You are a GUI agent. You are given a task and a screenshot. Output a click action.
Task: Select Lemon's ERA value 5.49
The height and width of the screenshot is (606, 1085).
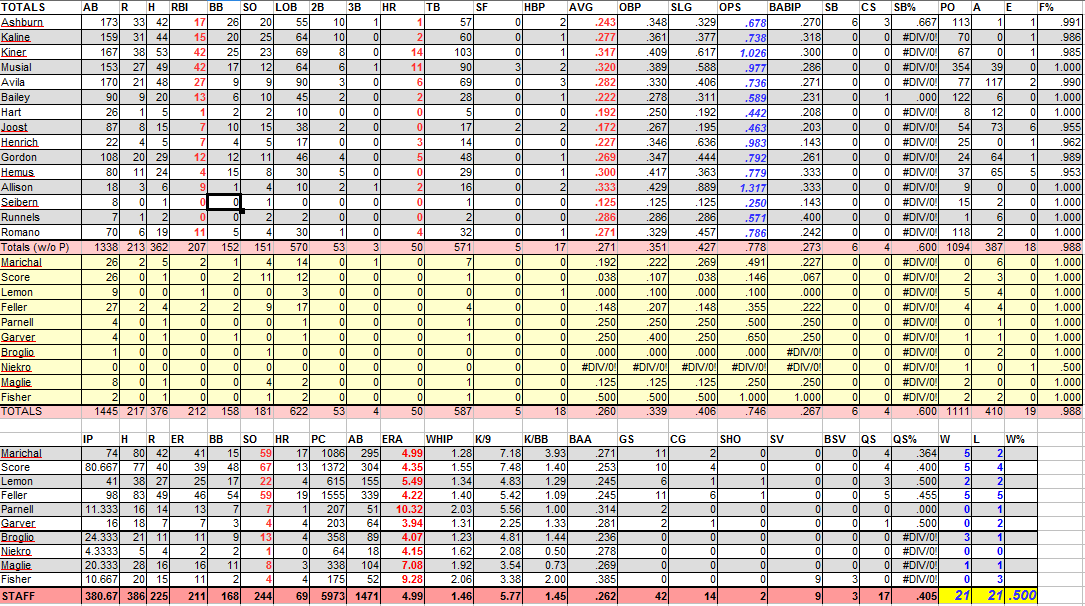pos(401,481)
